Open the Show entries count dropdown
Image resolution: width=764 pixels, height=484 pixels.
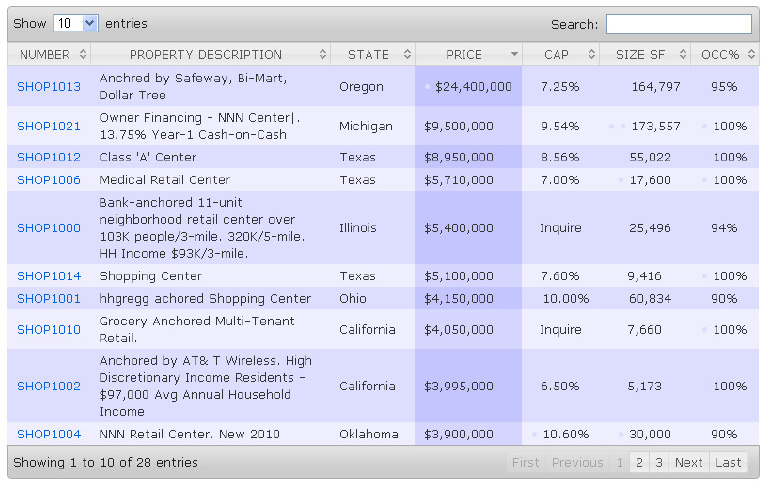pyautogui.click(x=76, y=23)
